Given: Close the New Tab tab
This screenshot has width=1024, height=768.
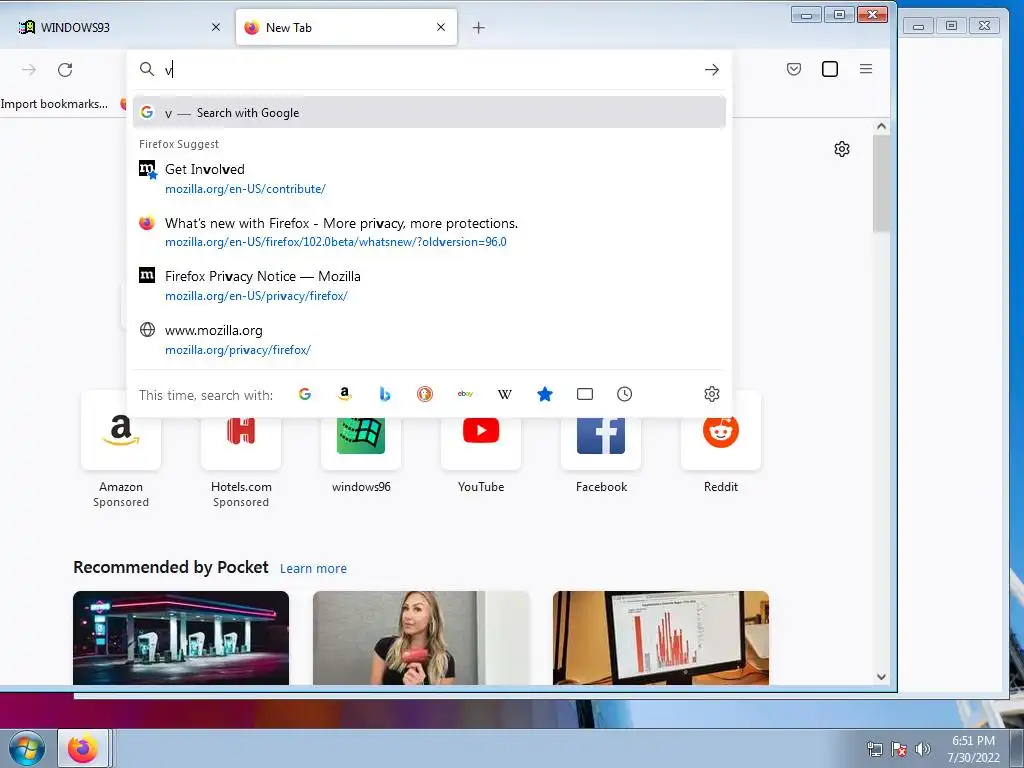Looking at the screenshot, I should pos(441,27).
